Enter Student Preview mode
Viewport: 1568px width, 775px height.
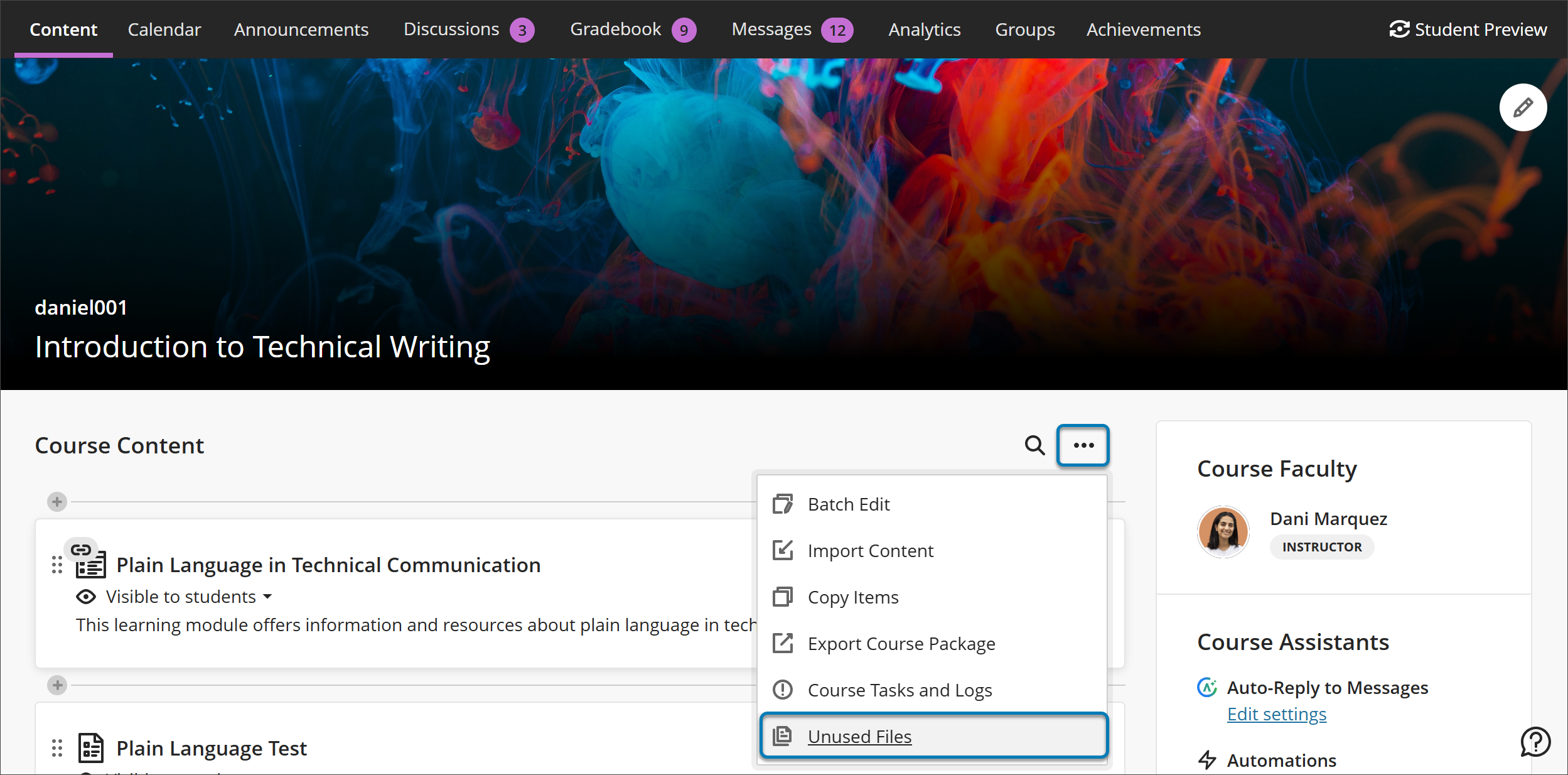click(1468, 30)
